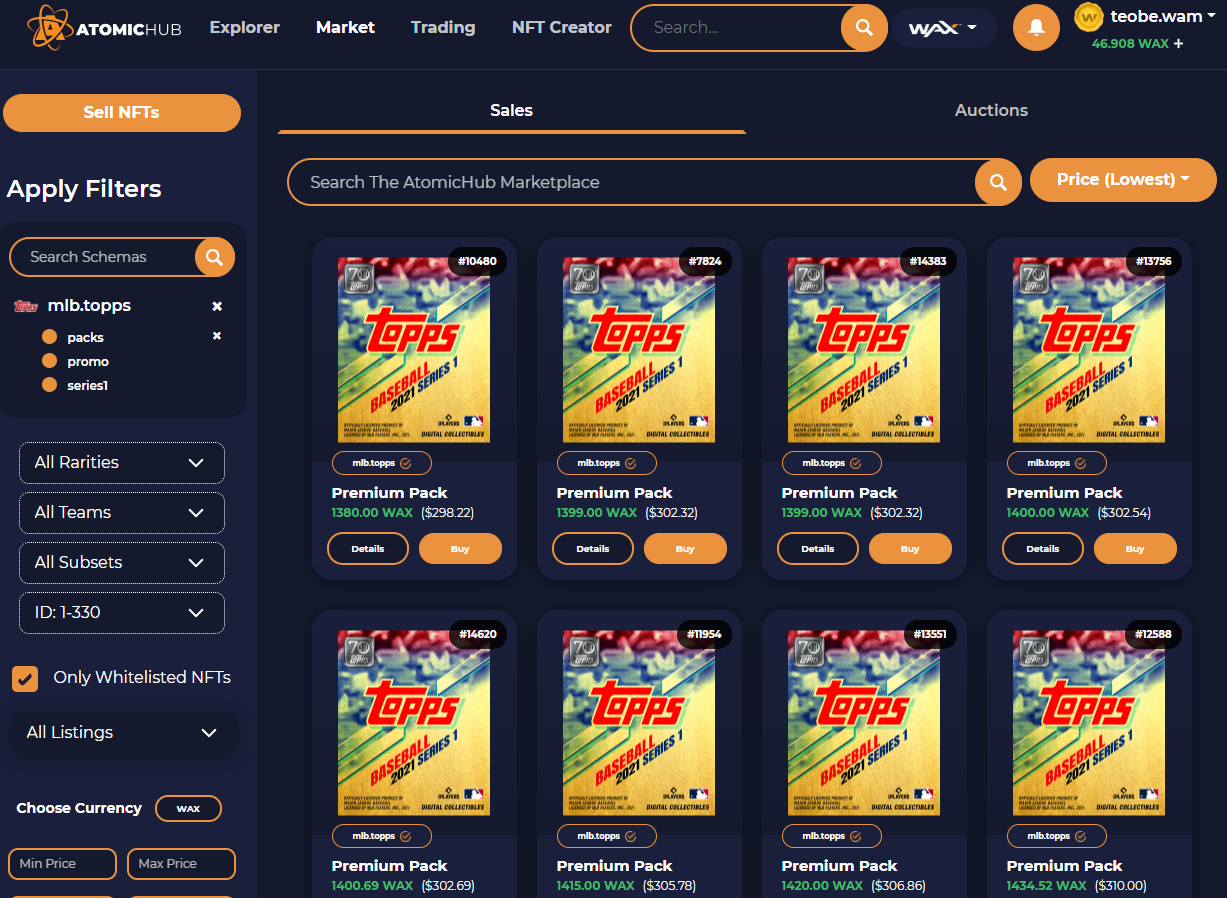
Task: Open the NFT Creator menu
Action: point(561,28)
